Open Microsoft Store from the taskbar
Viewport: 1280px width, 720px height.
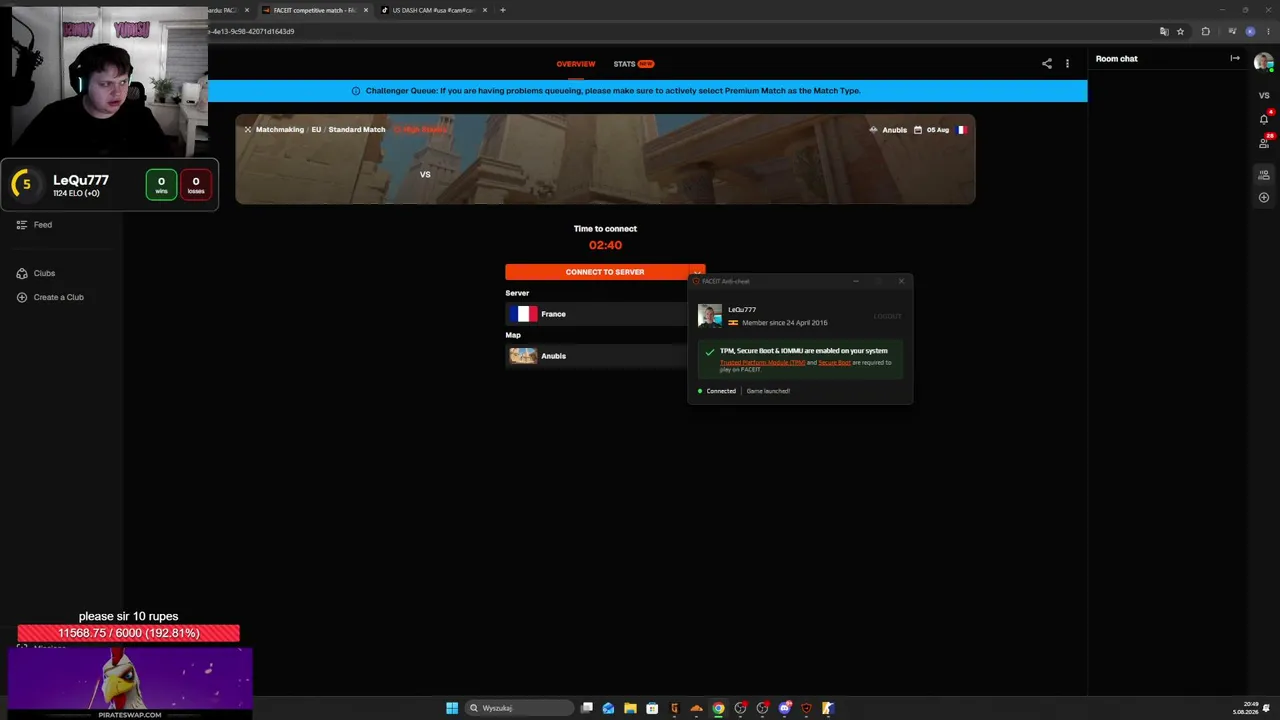pyautogui.click(x=652, y=708)
